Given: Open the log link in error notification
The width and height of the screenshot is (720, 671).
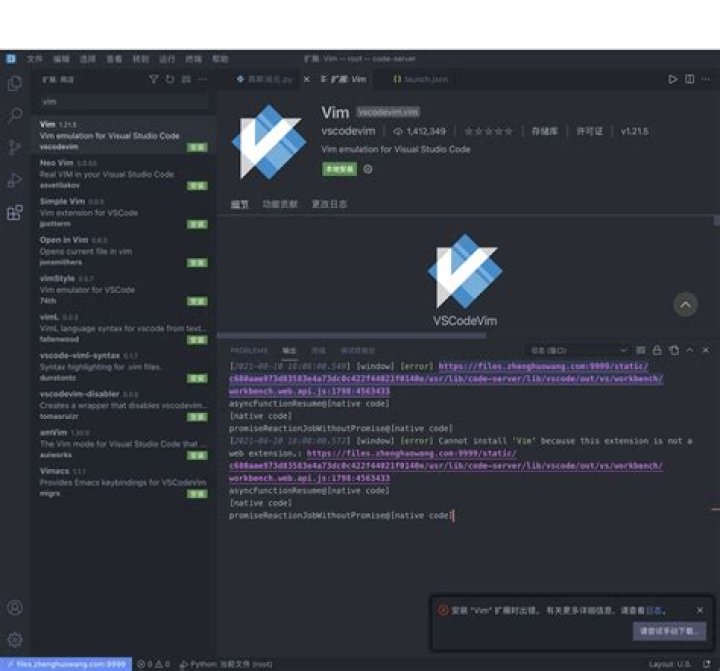Looking at the screenshot, I should [654, 610].
